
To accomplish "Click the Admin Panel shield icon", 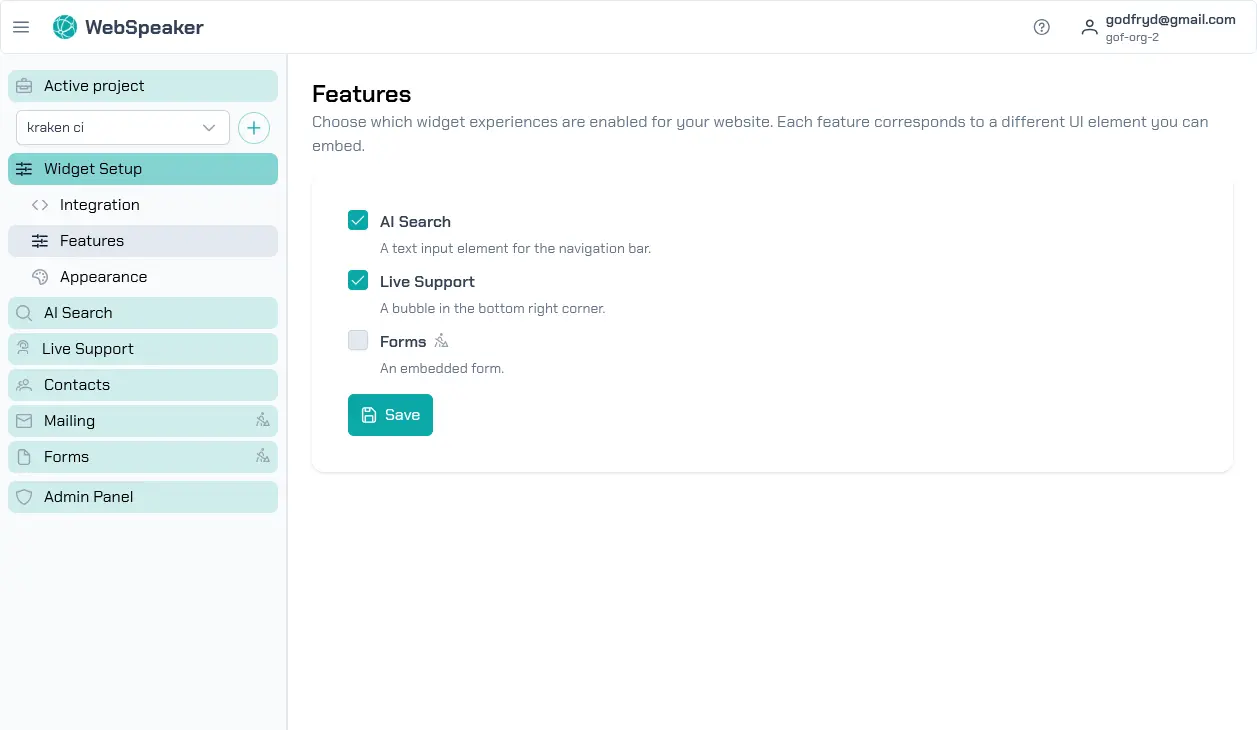I will tap(24, 497).
